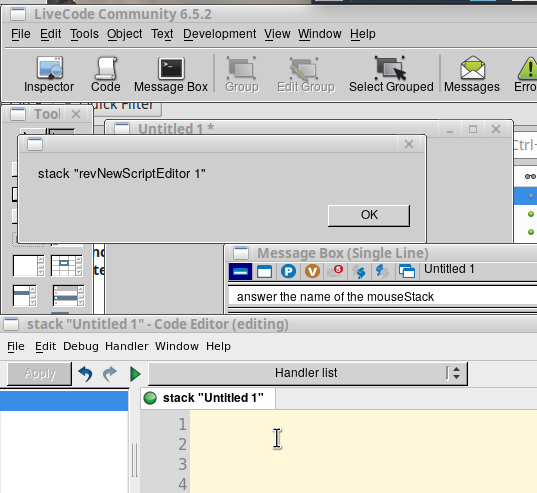
Task: Open the Code Editor Edit menu
Action: tap(46, 346)
